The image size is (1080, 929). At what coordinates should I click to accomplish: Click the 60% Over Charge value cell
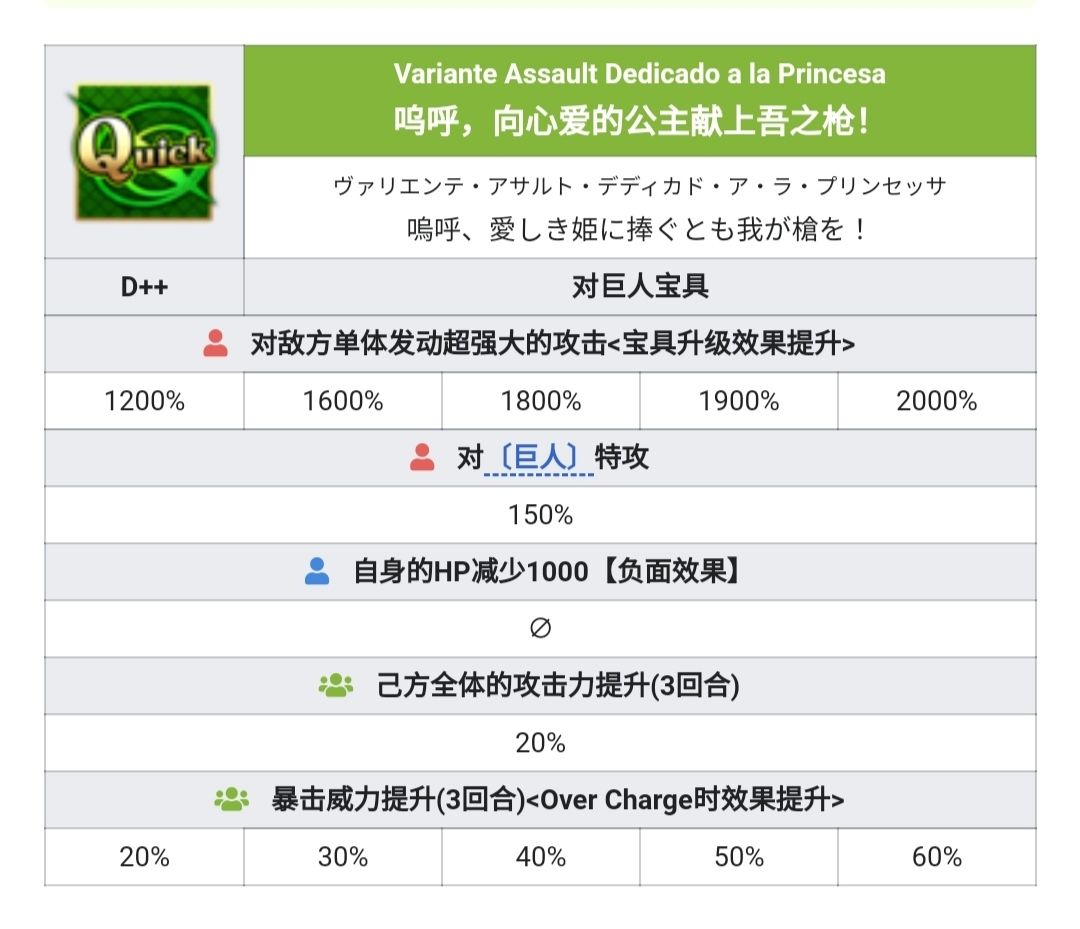pyautogui.click(x=936, y=857)
